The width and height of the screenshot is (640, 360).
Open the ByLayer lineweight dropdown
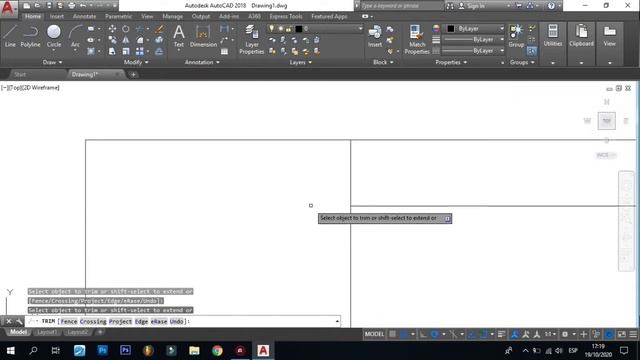coord(473,40)
